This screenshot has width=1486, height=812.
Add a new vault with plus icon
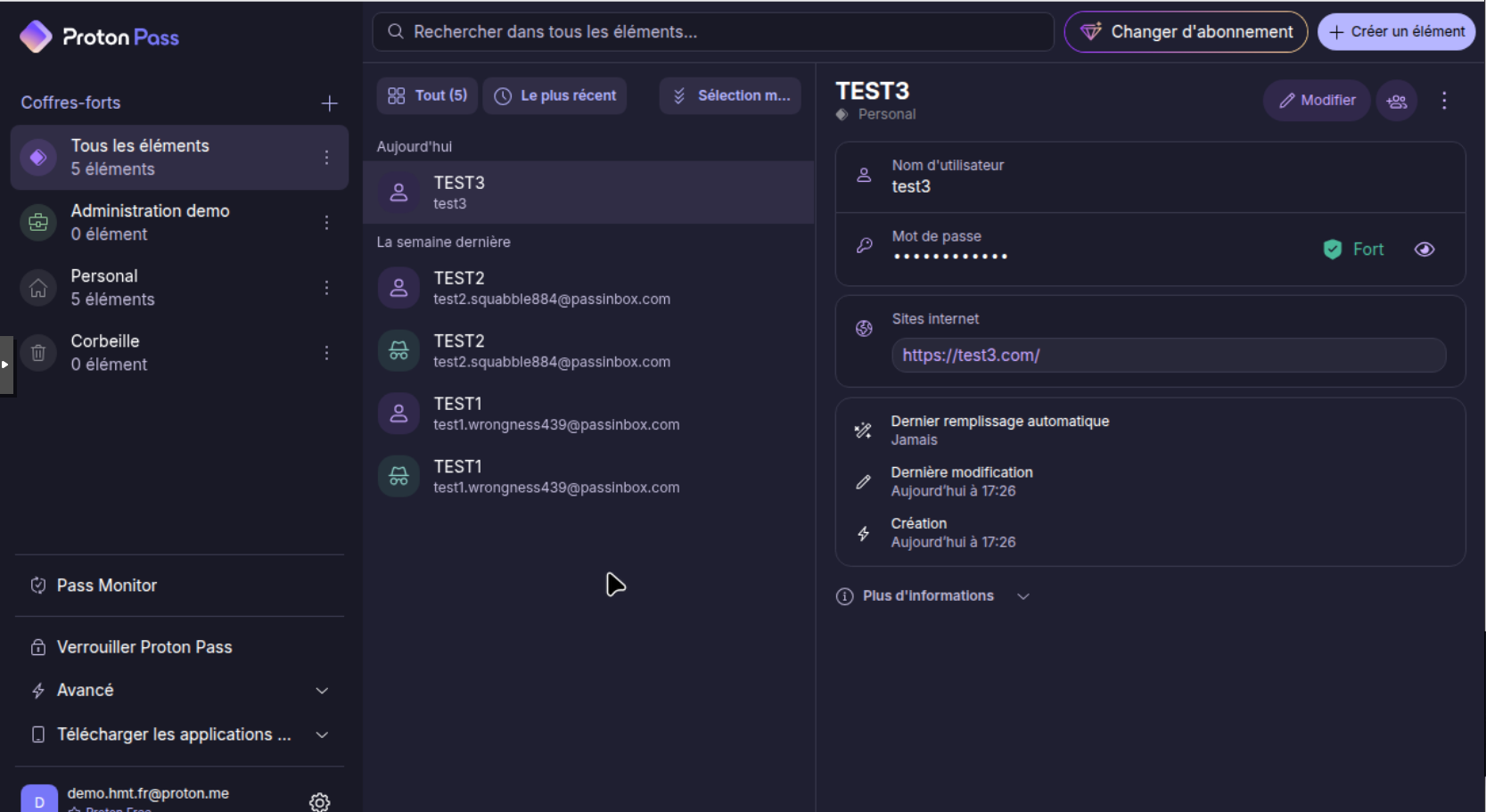pos(329,103)
